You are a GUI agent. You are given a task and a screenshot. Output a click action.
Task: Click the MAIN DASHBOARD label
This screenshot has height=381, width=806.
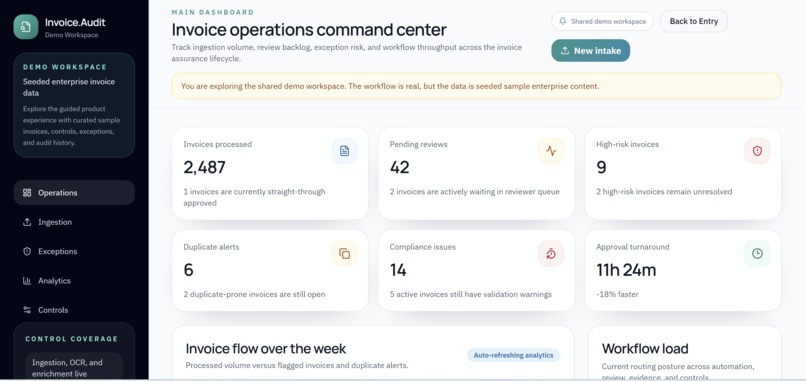click(x=213, y=12)
